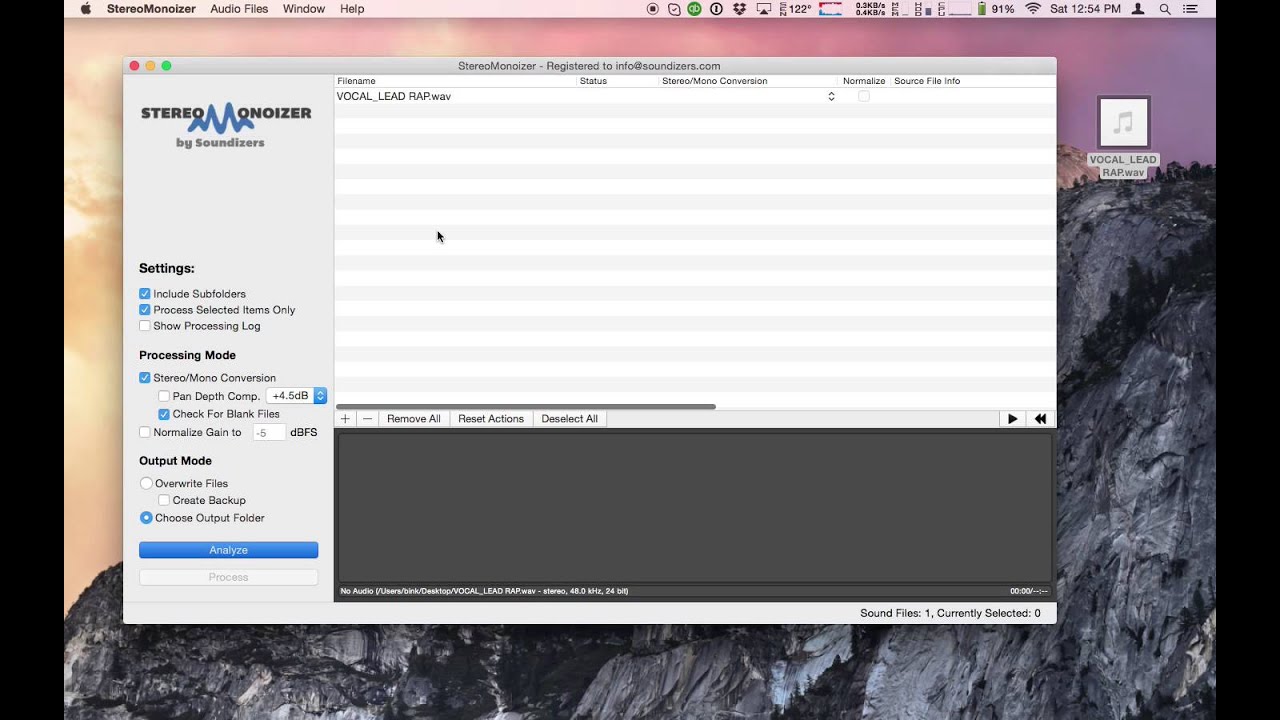Click the Stereo/Mono Conversion column header
This screenshot has height=720, width=1280.
(749, 81)
